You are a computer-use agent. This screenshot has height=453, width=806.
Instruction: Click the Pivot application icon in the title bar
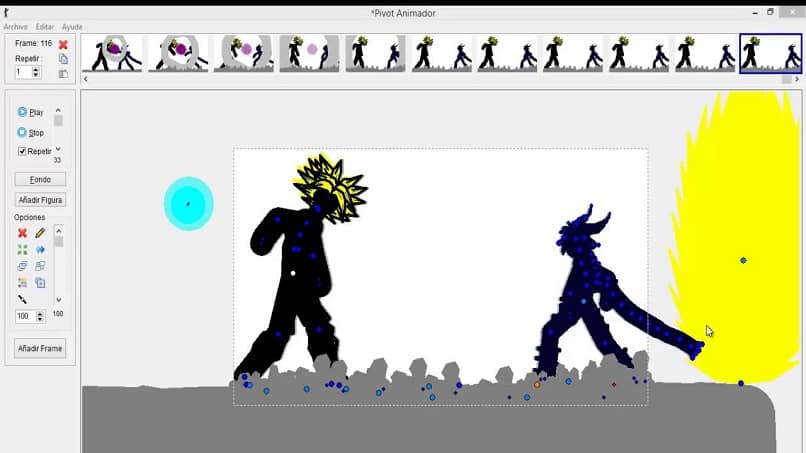click(x=6, y=13)
